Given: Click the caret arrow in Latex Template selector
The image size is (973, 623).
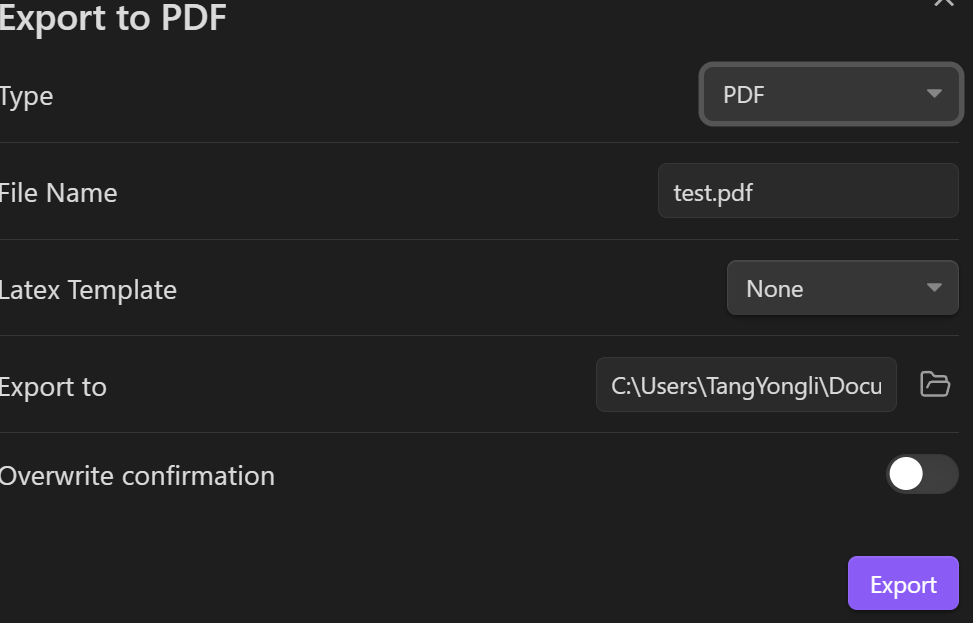Looking at the screenshot, I should coord(934,287).
